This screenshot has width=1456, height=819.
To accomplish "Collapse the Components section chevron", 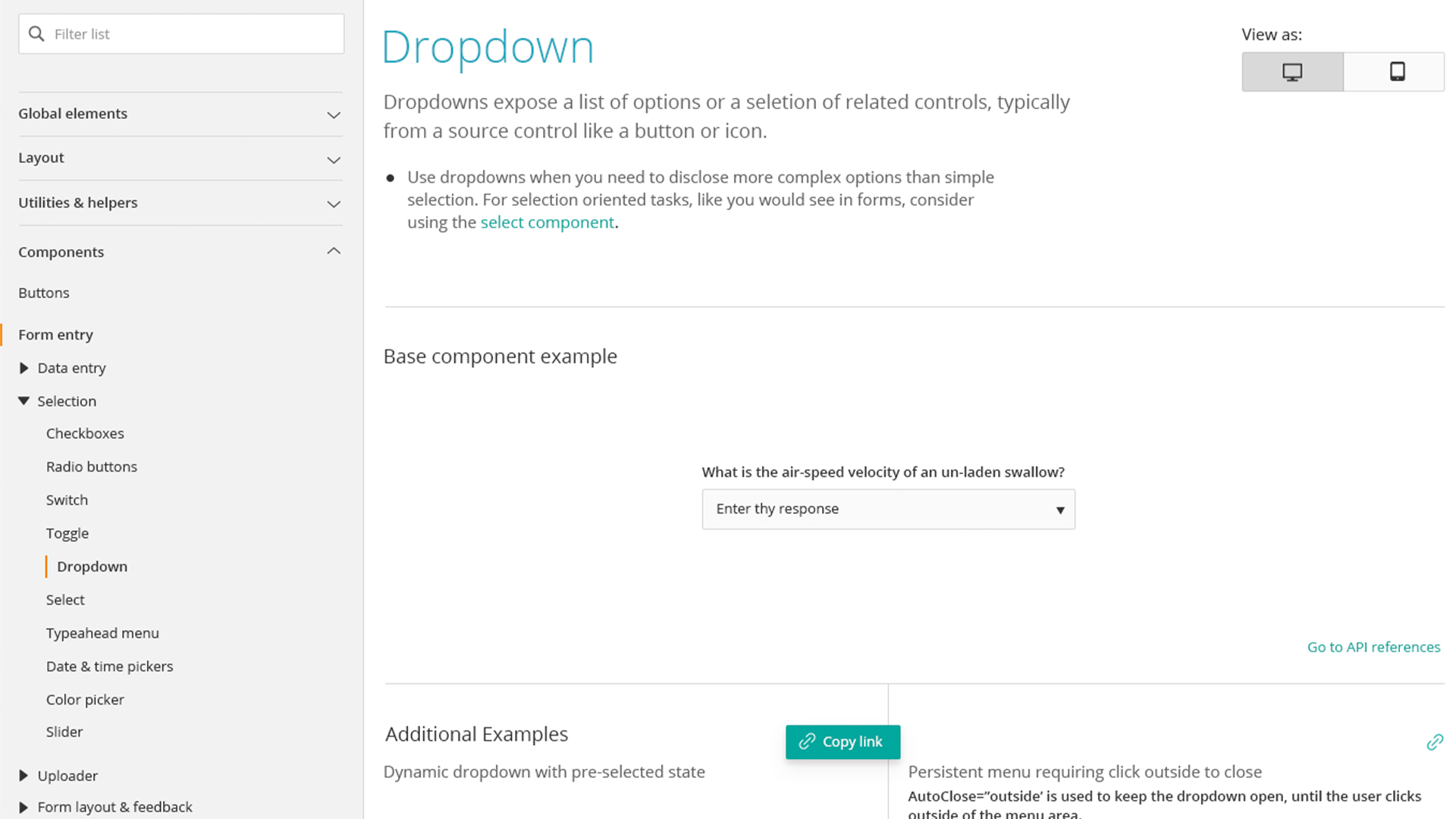I will 334,251.
